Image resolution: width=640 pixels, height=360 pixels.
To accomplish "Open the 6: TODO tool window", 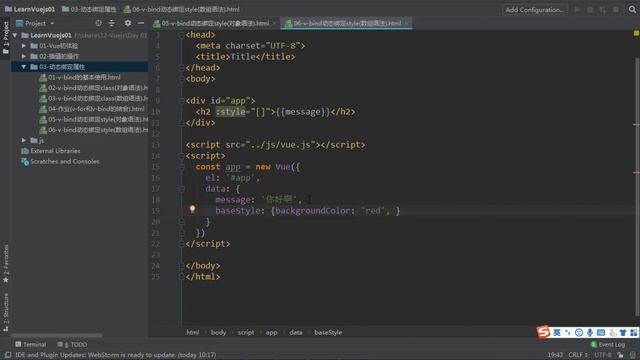I will point(72,344).
